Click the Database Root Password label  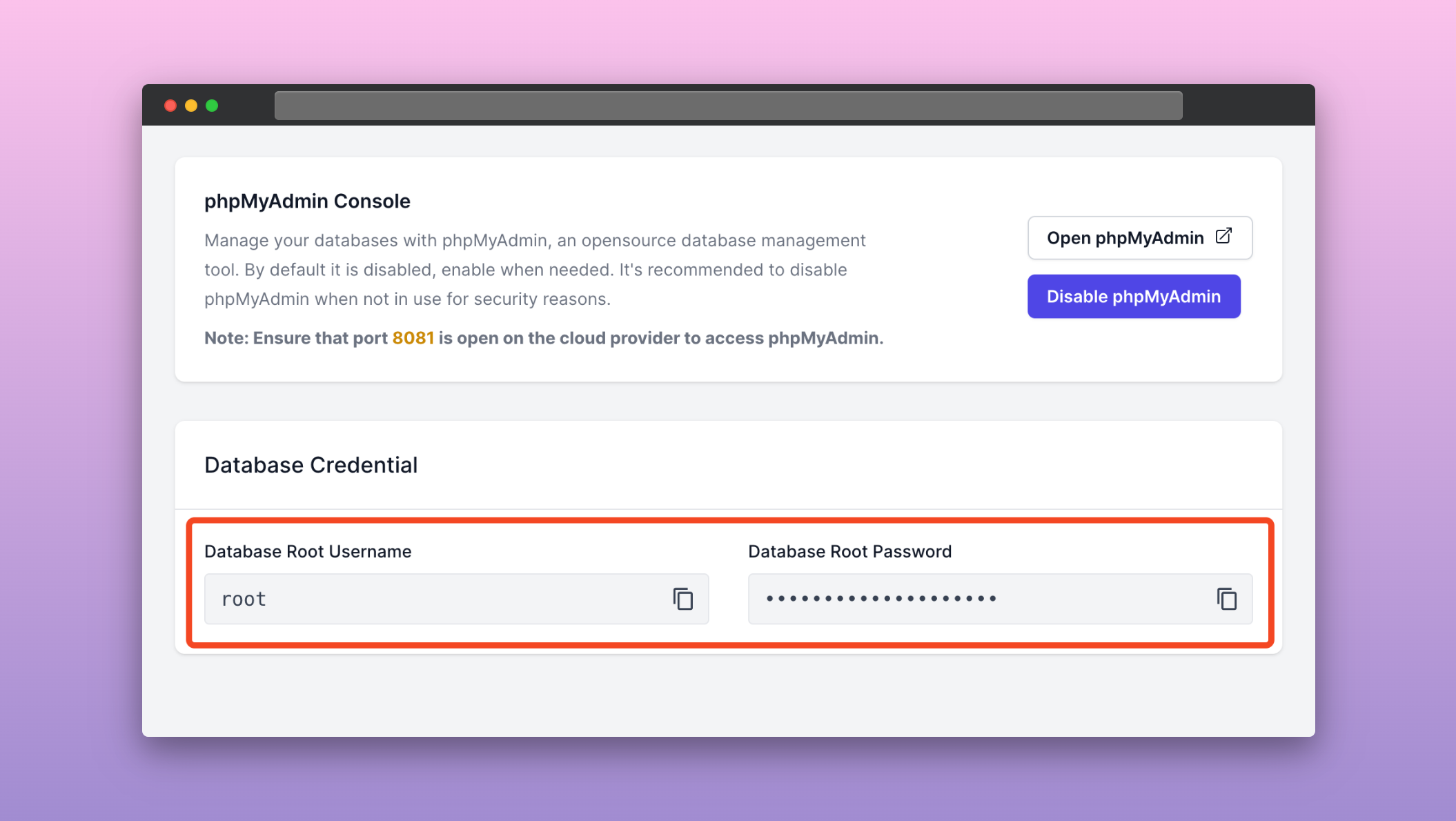(x=849, y=551)
